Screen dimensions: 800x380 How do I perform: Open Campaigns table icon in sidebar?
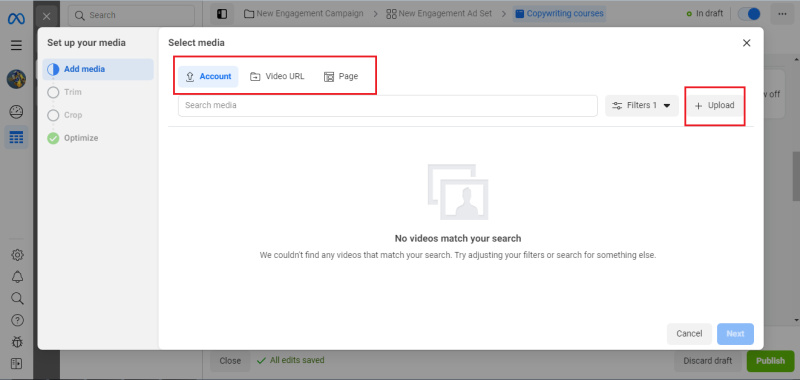pos(16,137)
